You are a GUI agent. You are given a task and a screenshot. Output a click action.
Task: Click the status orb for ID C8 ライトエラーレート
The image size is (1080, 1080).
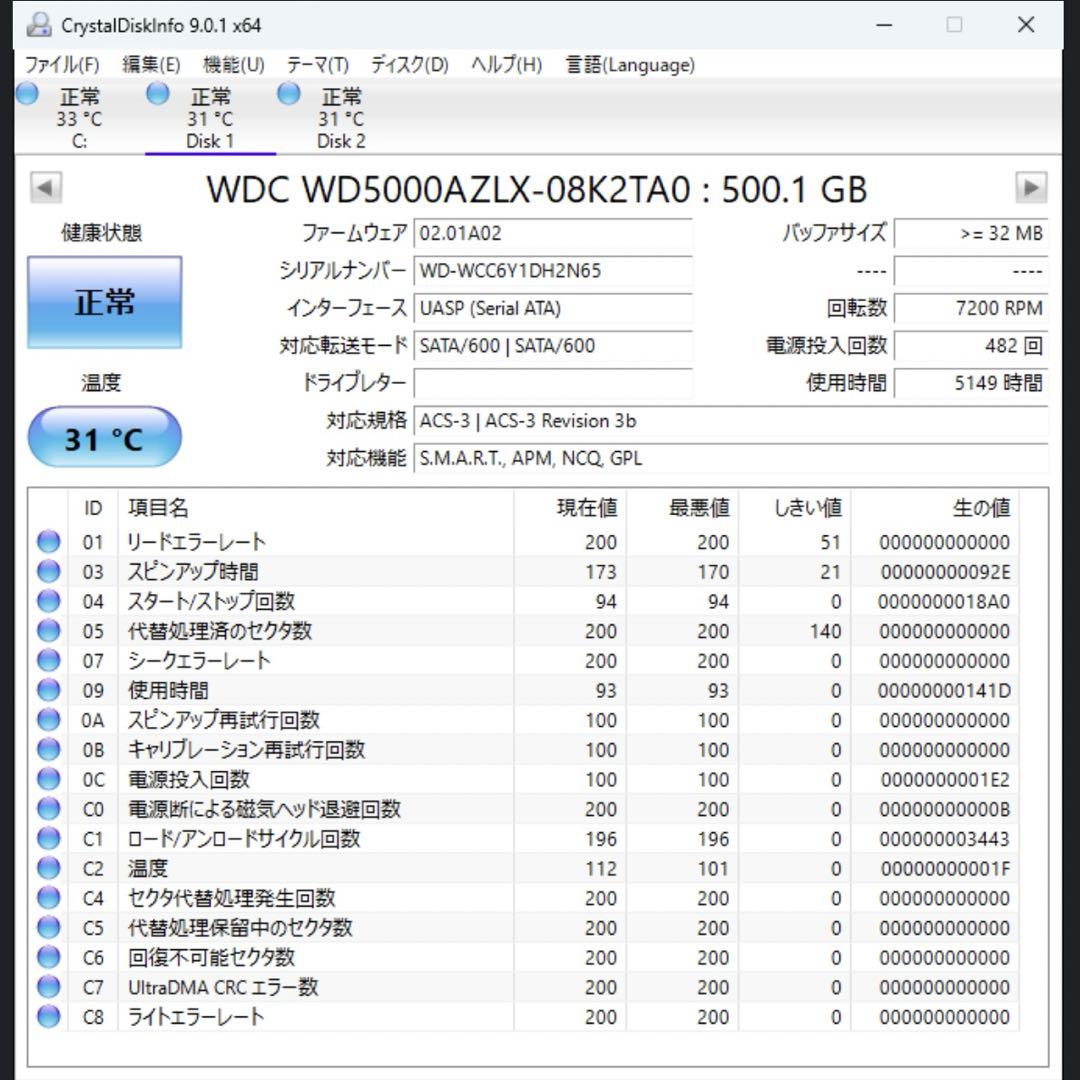pyautogui.click(x=48, y=1016)
